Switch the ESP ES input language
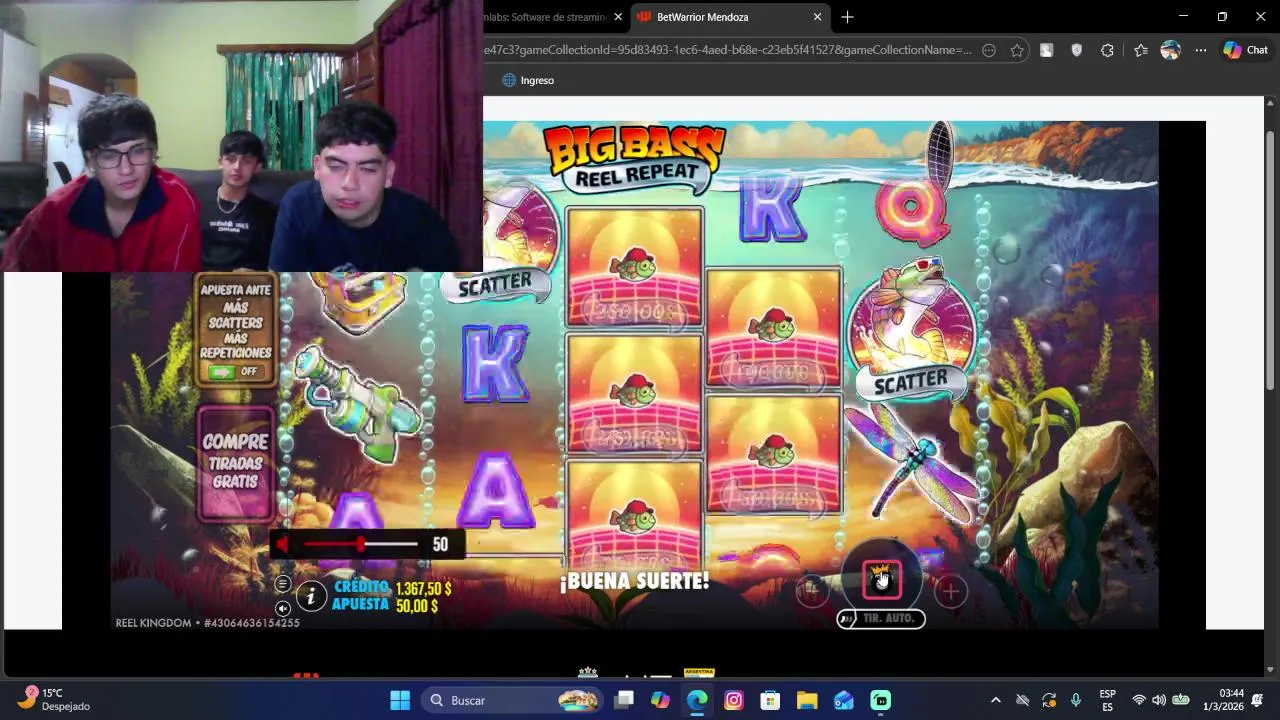The image size is (1280, 720). (x=1107, y=700)
